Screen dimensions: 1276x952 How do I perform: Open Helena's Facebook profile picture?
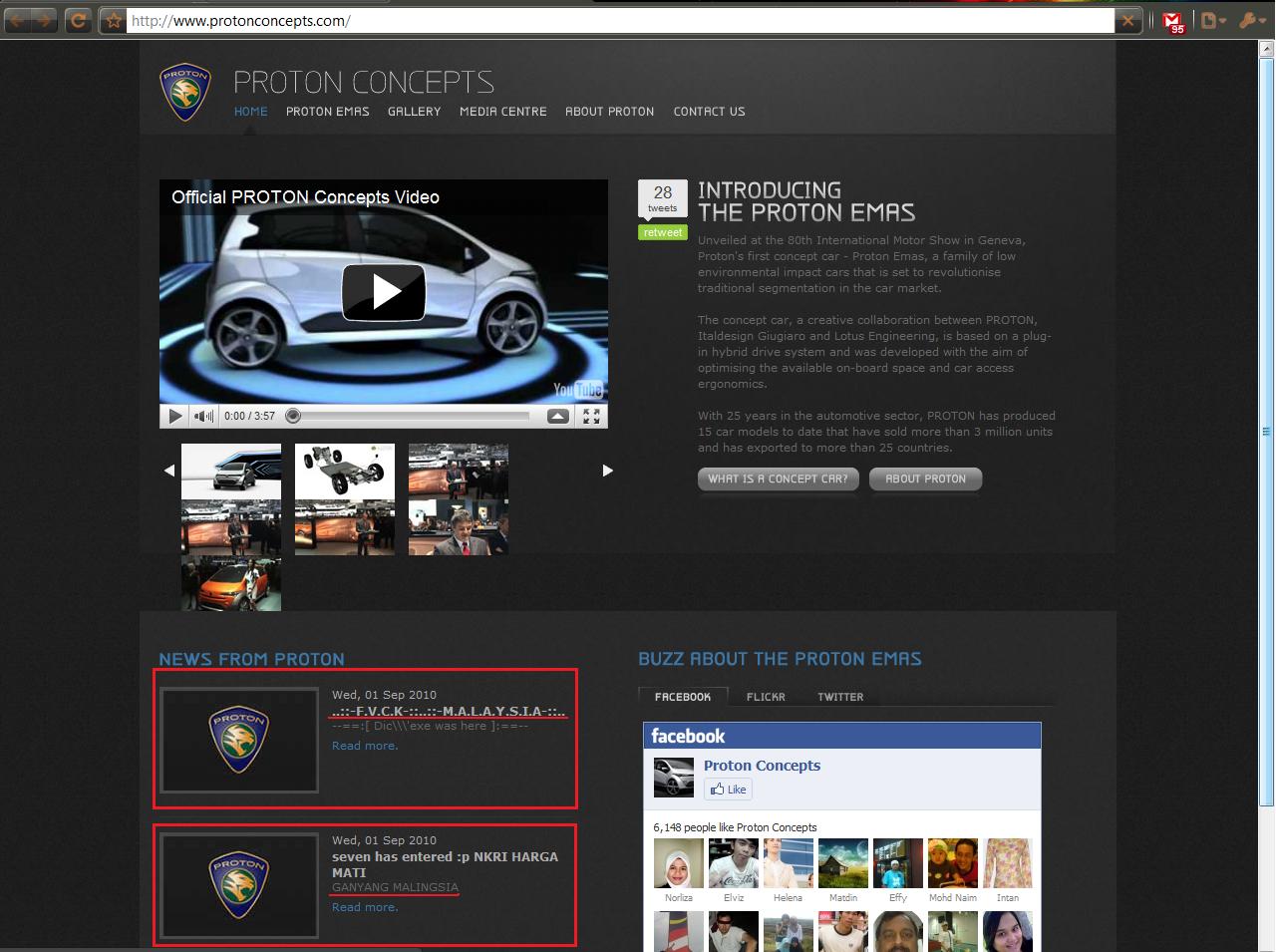tap(788, 863)
